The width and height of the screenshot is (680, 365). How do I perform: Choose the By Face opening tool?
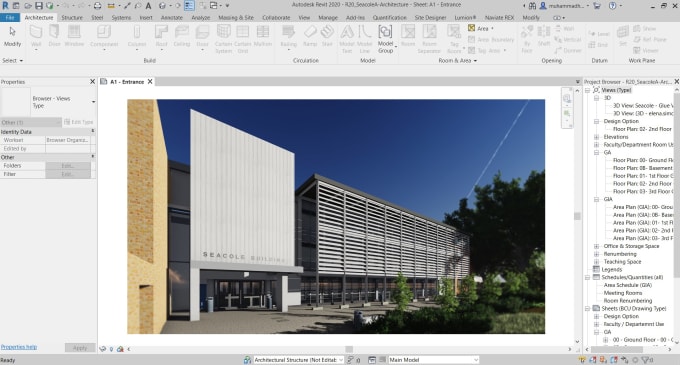527,39
